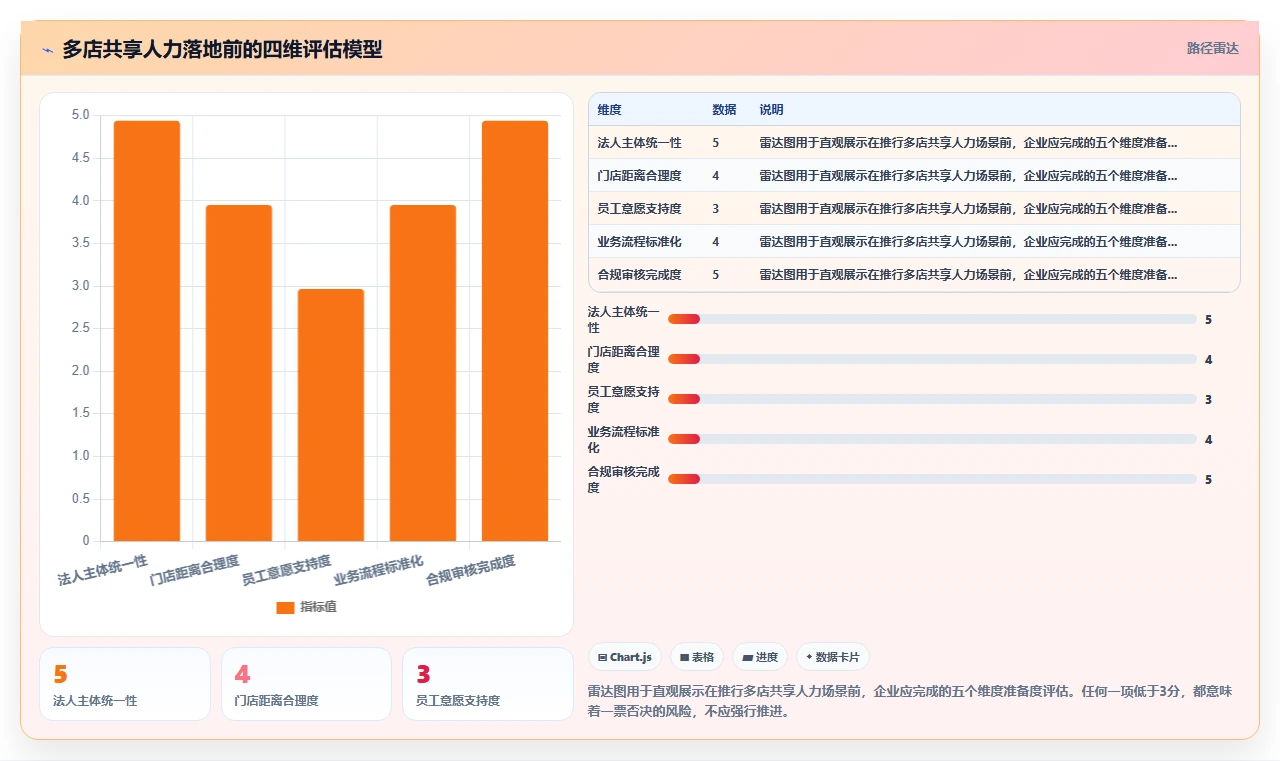Click the progress value 3 for 员工意愿支持度
Screen dimensions: 1280x761
(1208, 399)
